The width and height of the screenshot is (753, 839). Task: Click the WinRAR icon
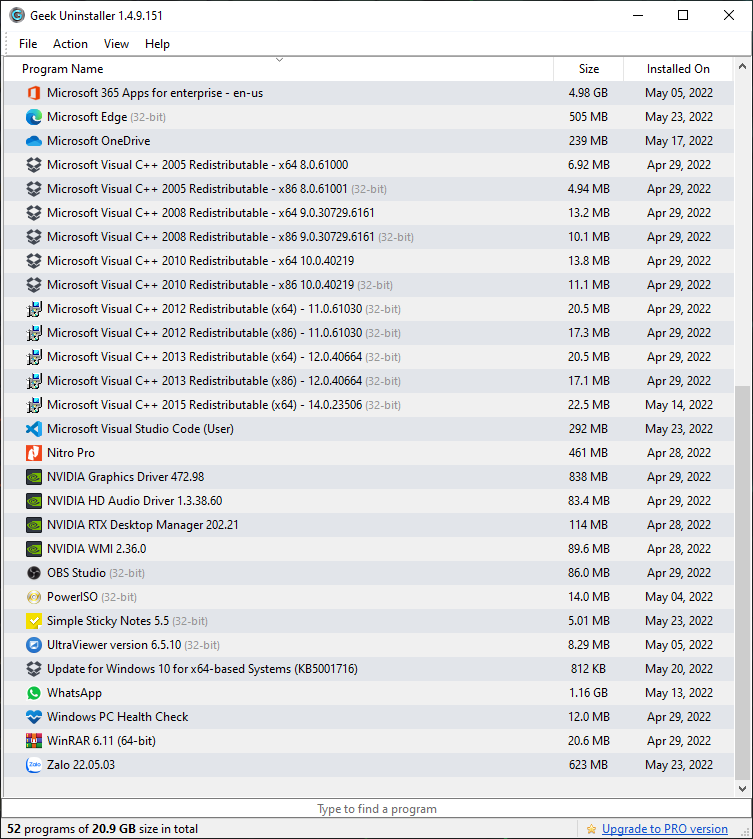point(34,741)
